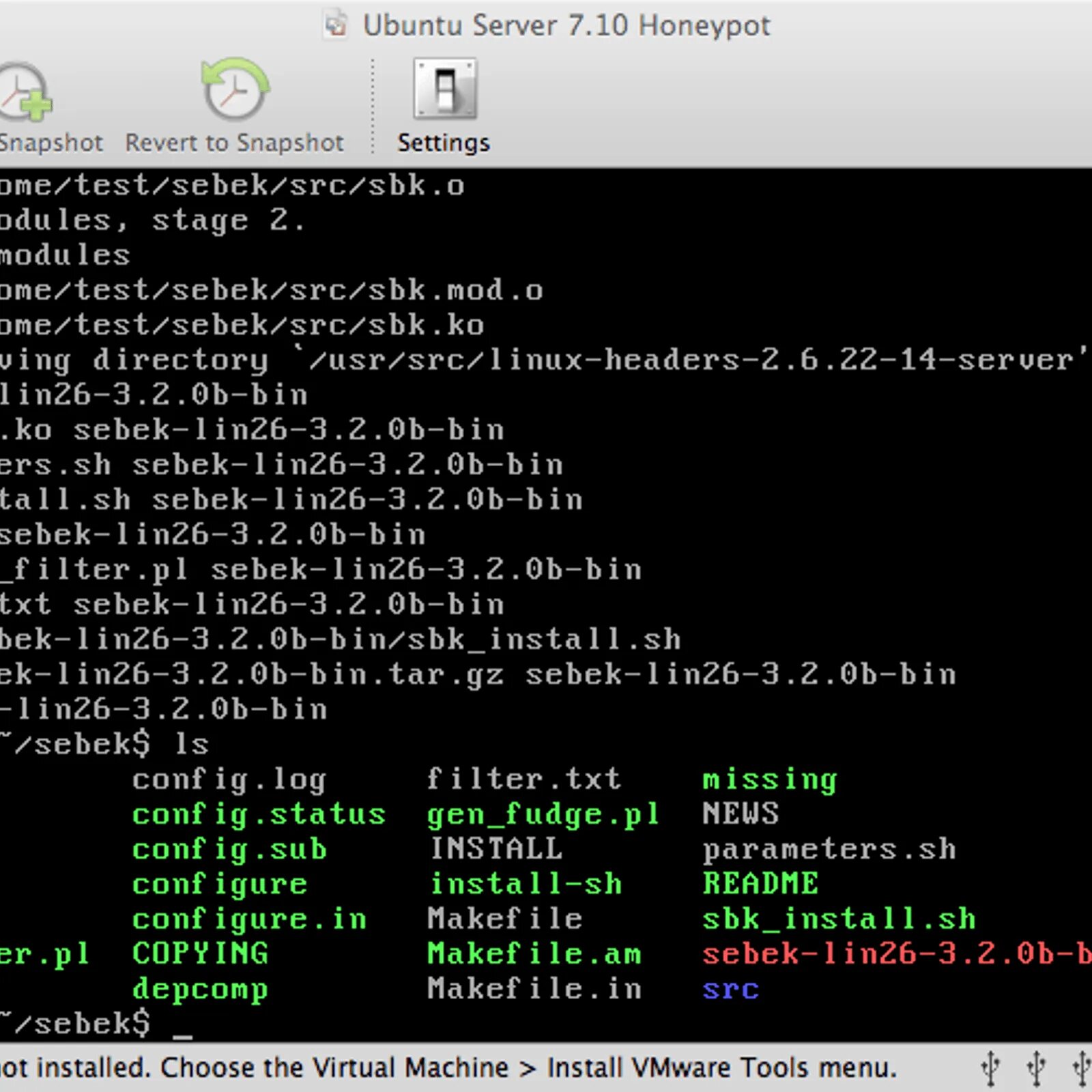Click the uppercase INSTALL file name
The image size is (1092, 1092).
[x=496, y=848]
